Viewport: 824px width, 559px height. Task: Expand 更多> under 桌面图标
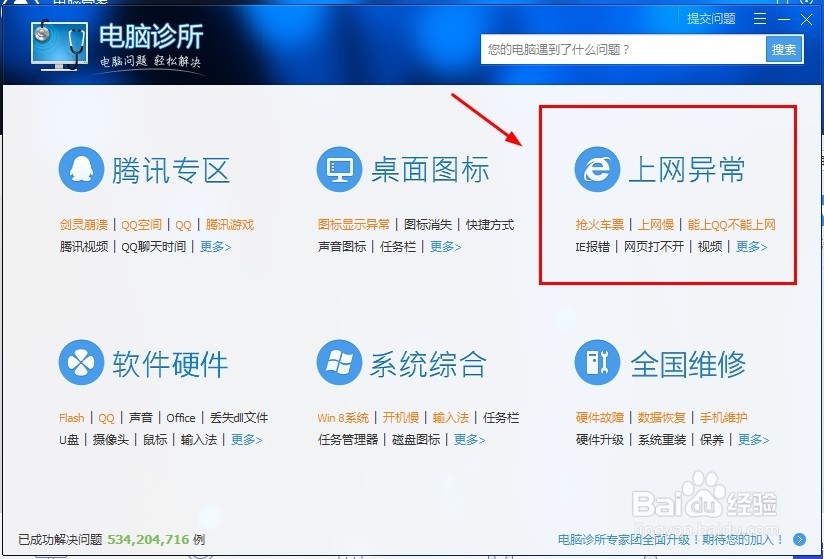click(x=446, y=246)
